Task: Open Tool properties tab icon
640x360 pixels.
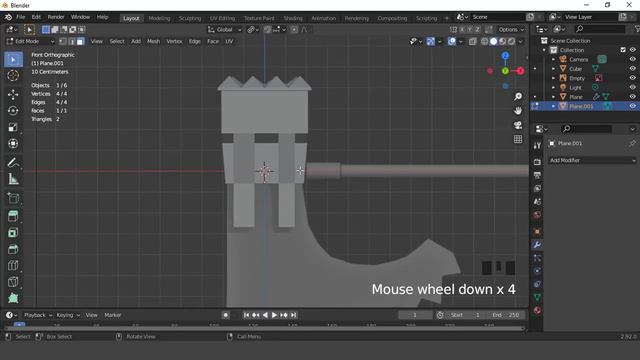Action: coord(537,145)
